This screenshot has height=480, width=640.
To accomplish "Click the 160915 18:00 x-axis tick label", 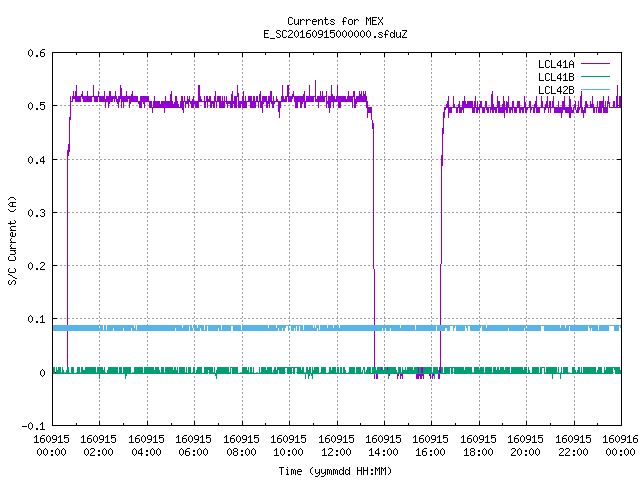I will click(x=478, y=446).
